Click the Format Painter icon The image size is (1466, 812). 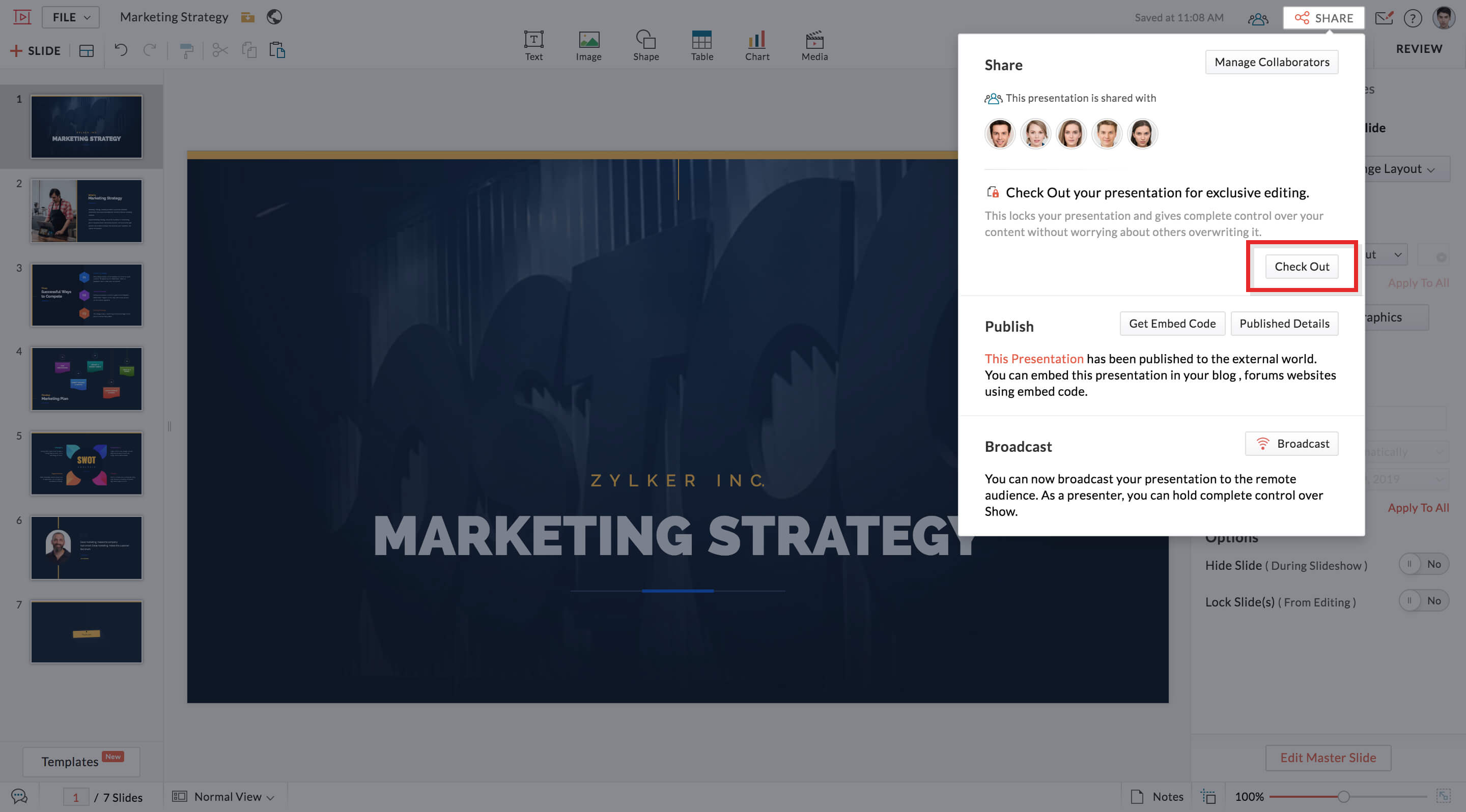(x=186, y=50)
